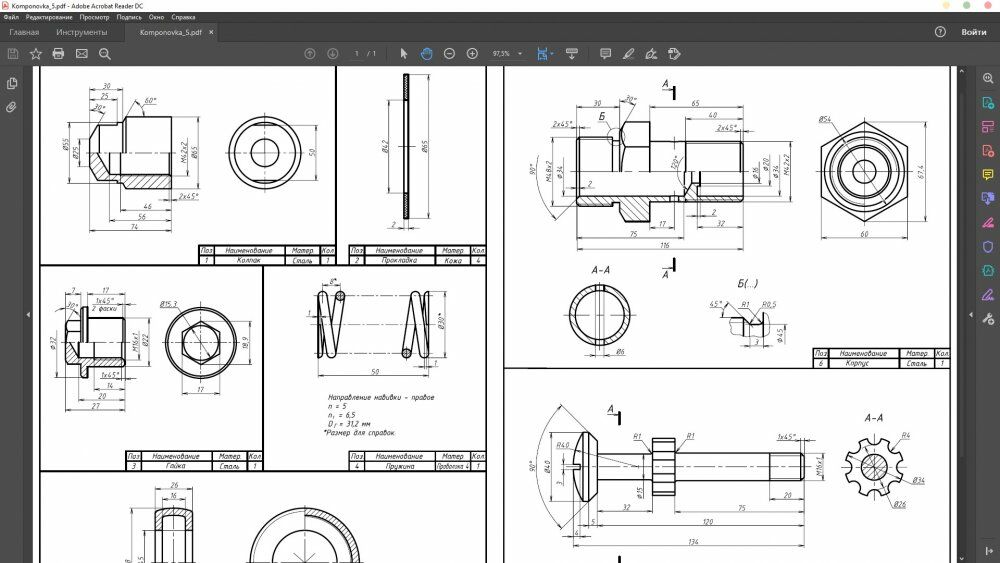The image size is (1000, 563).
Task: Select the highlight text pen tool
Action: point(628,54)
